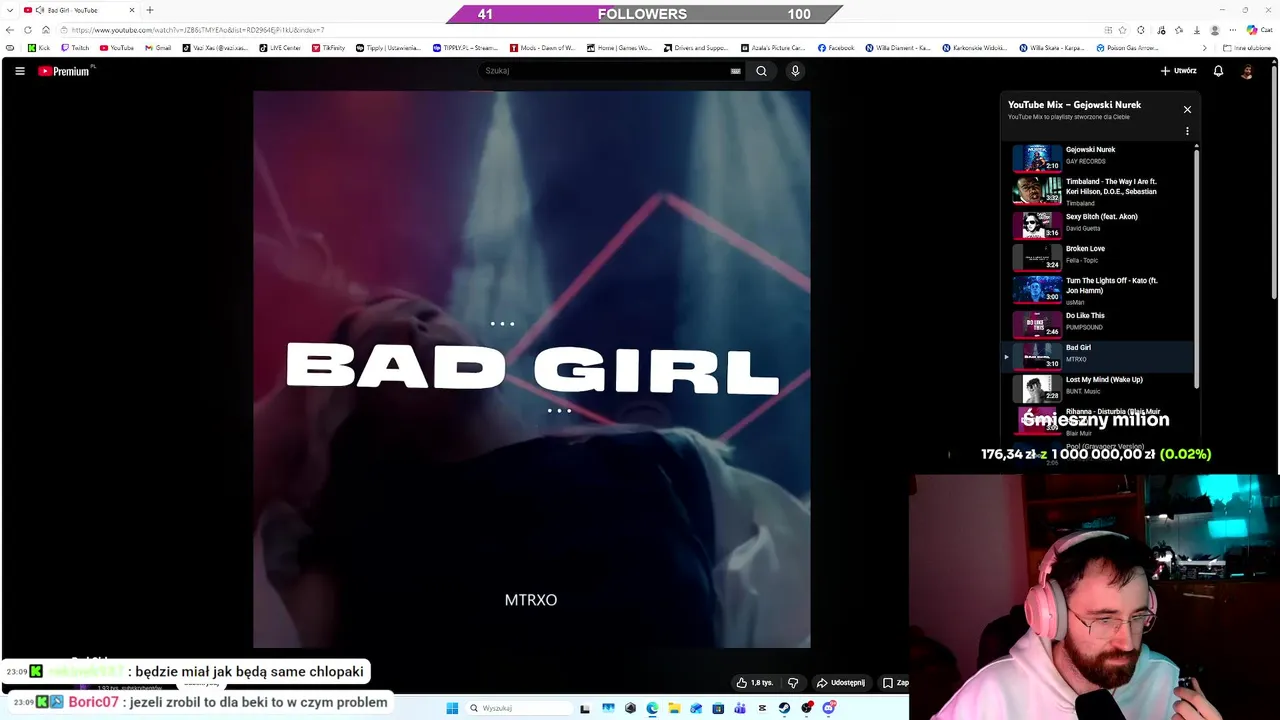Open Microsoft Teams from the taskbar
1280x720 pixels.
pos(740,708)
